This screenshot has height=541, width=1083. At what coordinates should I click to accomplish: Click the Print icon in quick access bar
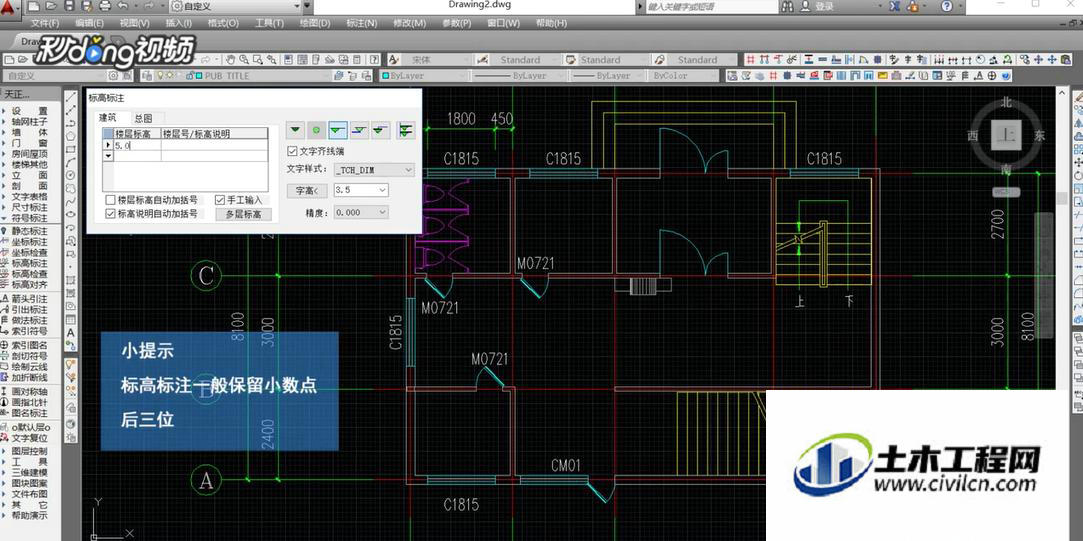[x=104, y=6]
